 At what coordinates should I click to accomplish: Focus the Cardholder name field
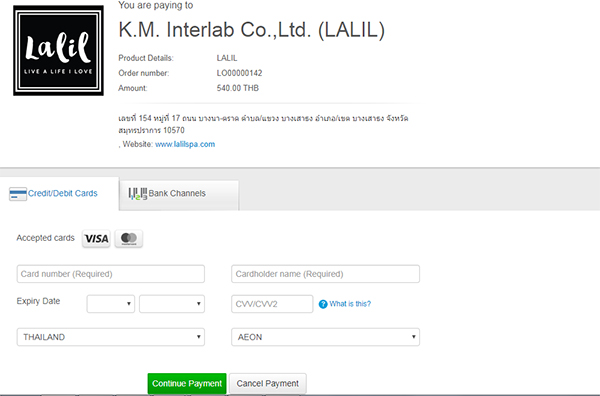click(325, 274)
